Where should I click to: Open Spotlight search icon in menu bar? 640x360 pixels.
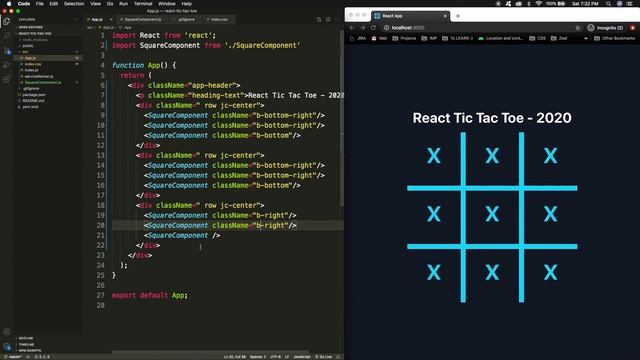pos(608,3)
